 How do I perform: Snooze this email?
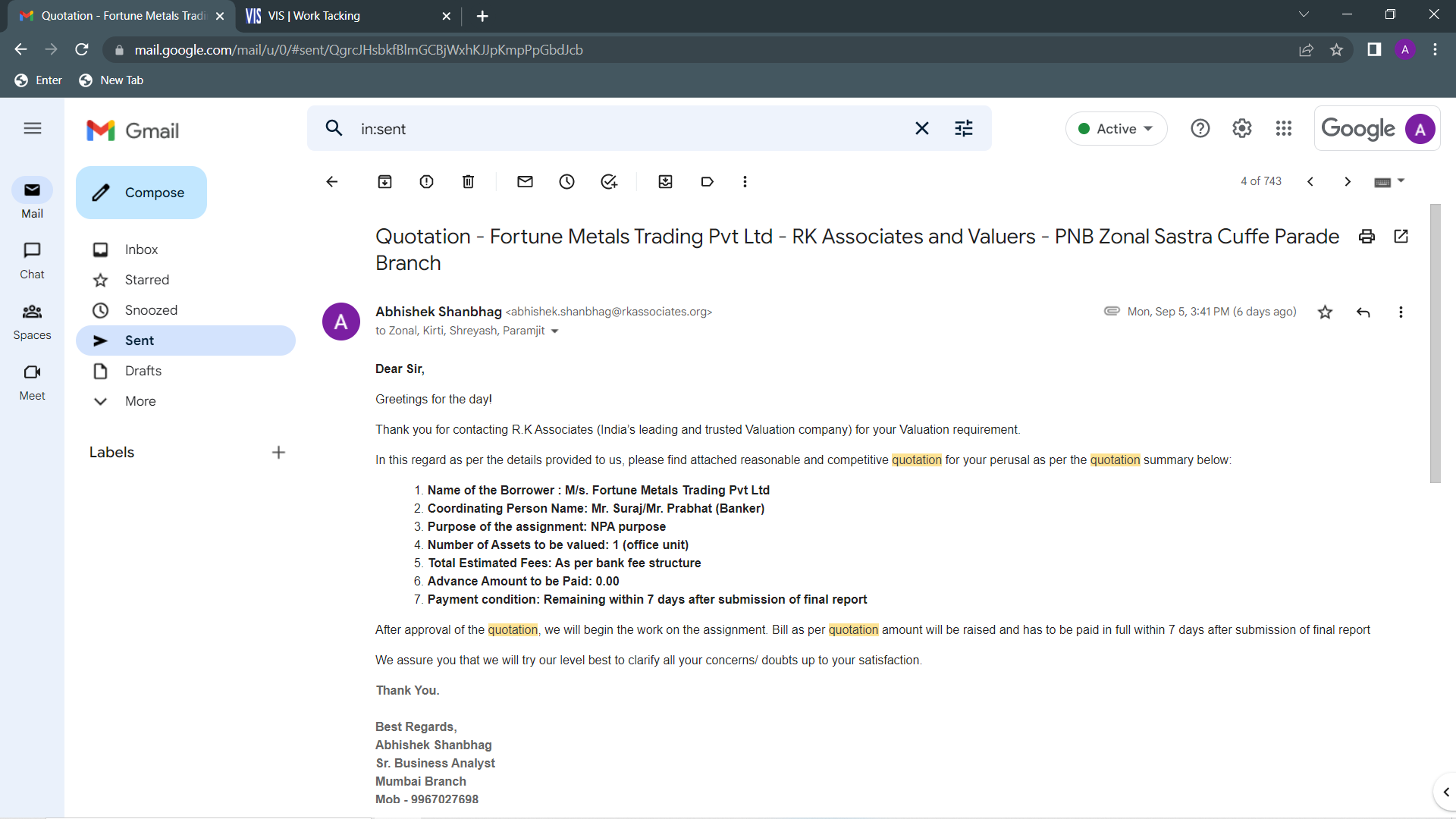coord(567,181)
